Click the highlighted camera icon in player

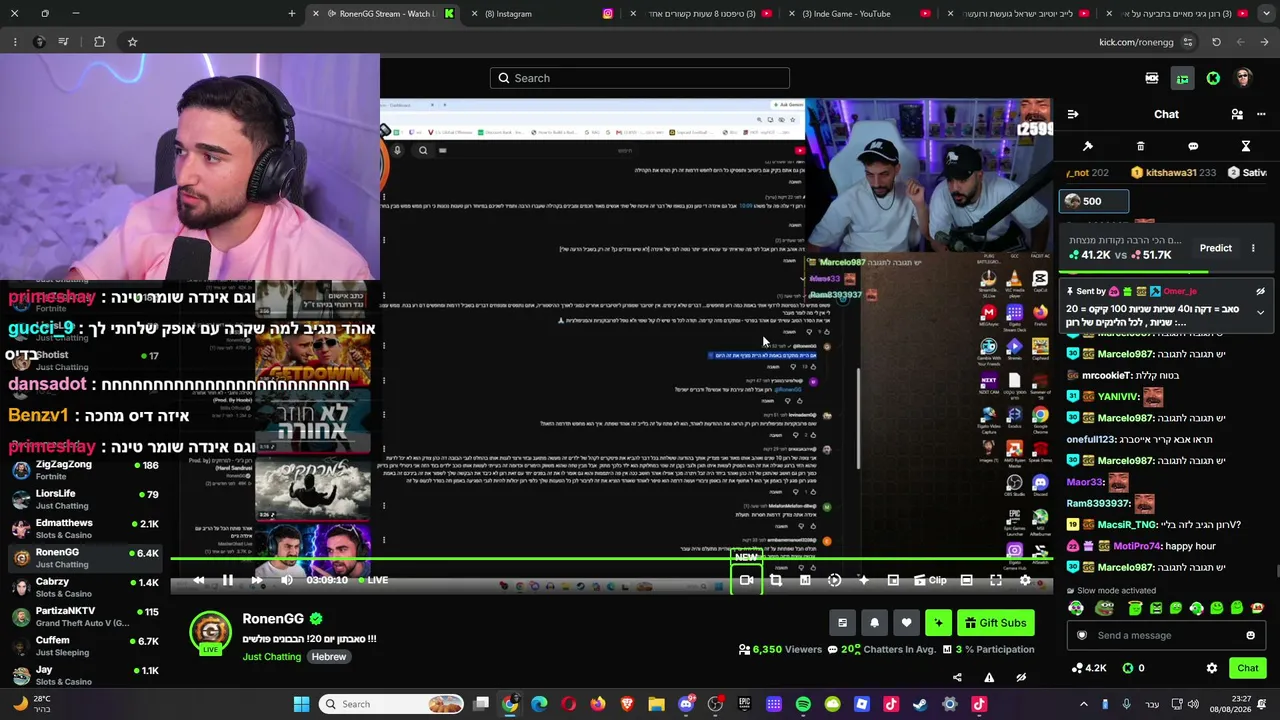tap(746, 580)
